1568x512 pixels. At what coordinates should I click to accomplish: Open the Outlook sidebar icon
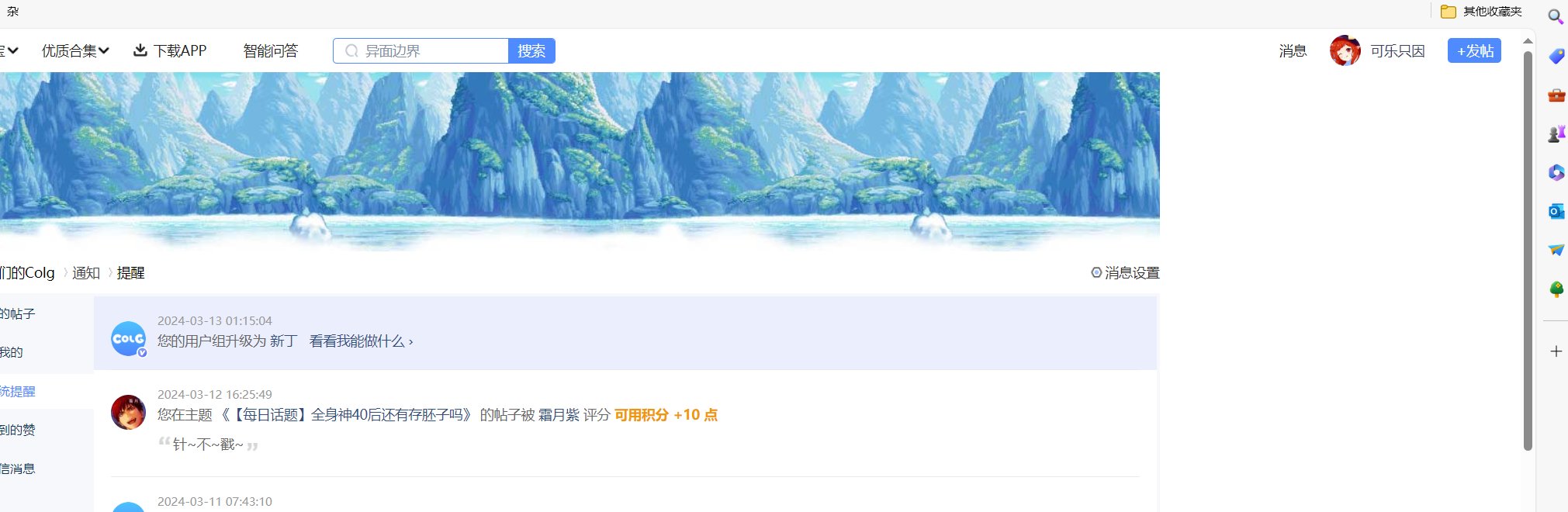(x=1556, y=211)
